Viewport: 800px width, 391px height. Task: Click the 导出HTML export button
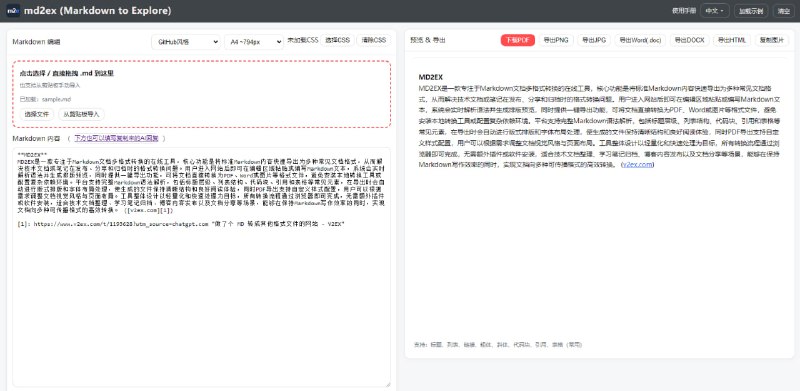732,40
